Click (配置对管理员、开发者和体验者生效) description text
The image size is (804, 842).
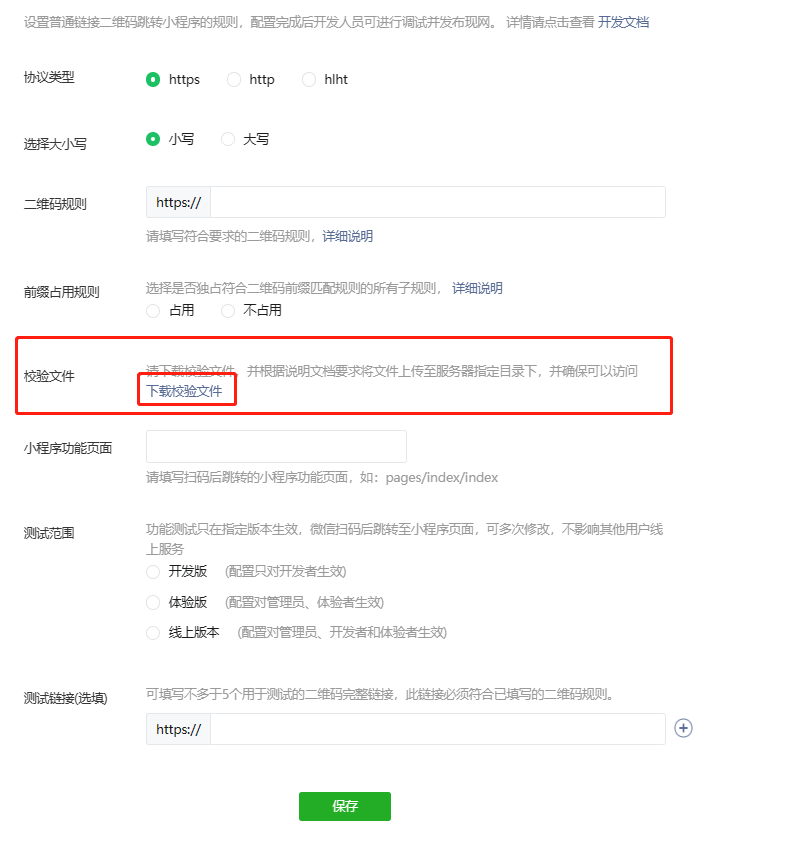coord(342,633)
